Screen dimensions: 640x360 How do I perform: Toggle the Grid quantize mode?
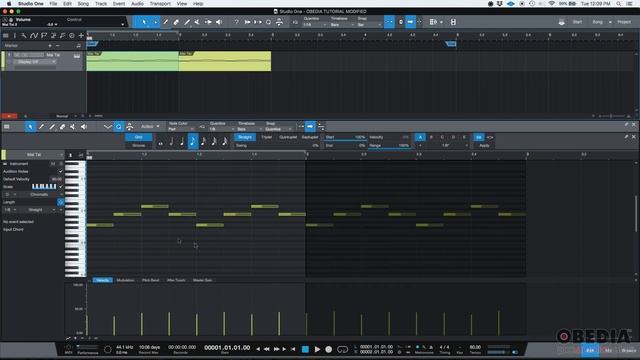(138, 137)
